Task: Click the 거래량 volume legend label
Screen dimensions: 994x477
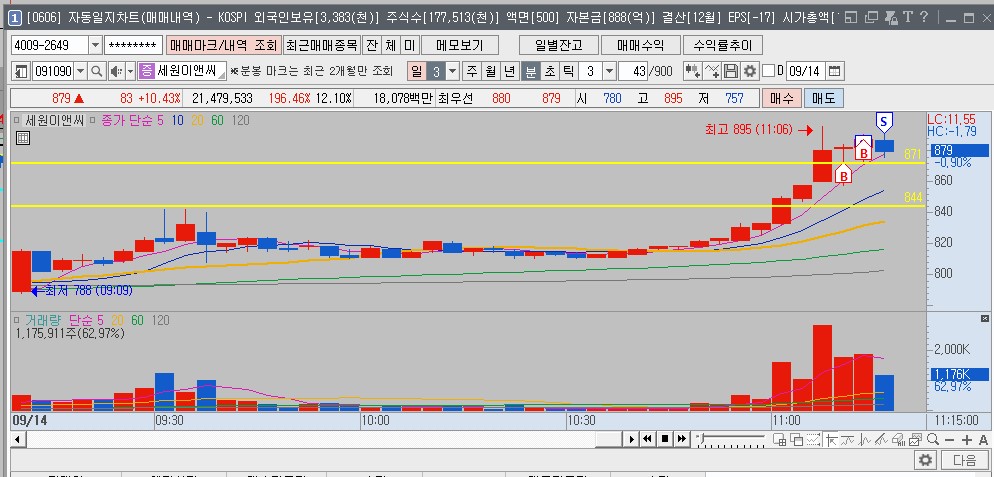Action: [x=43, y=321]
